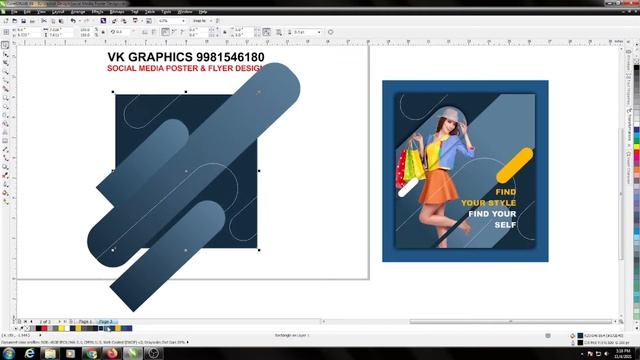Select the Crop tool
This screenshot has width=640, height=360.
pos(5,63)
